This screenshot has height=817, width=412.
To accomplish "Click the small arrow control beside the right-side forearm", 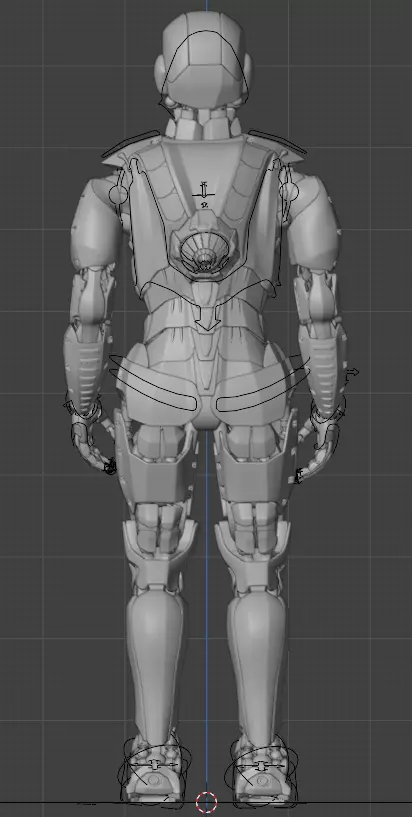I will 353,373.
